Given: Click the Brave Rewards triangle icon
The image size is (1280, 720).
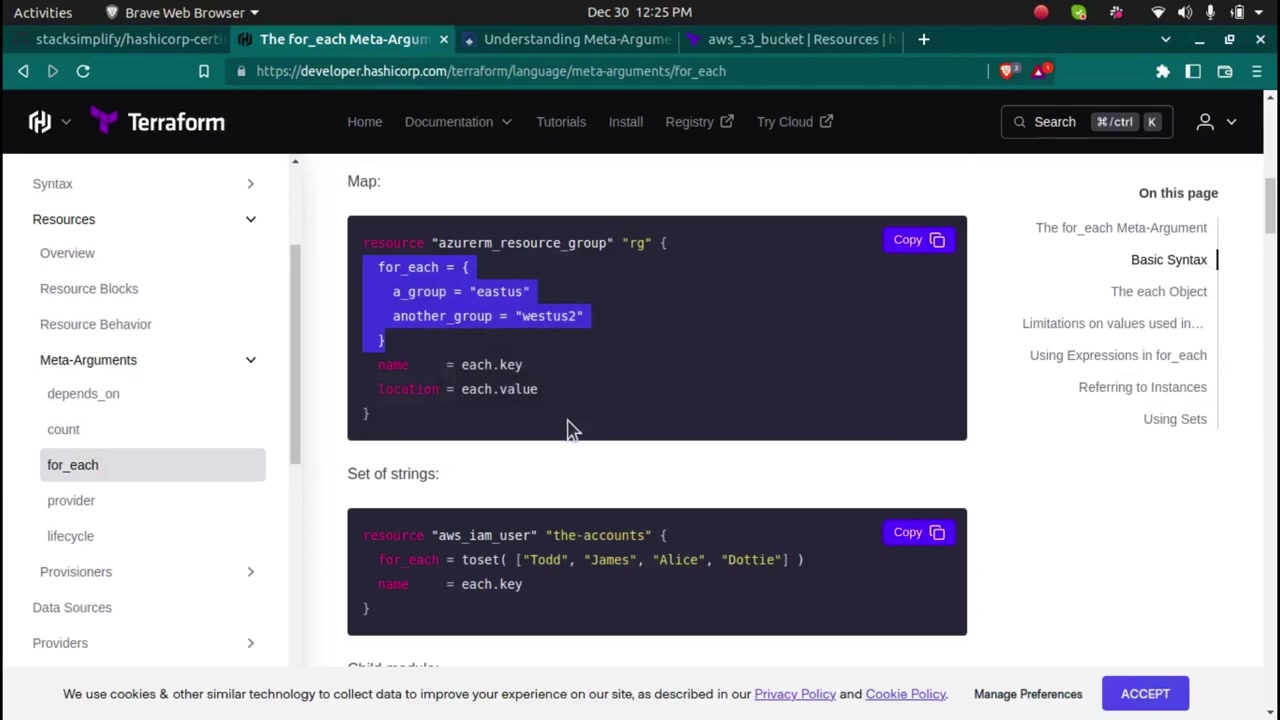Looking at the screenshot, I should (1041, 71).
